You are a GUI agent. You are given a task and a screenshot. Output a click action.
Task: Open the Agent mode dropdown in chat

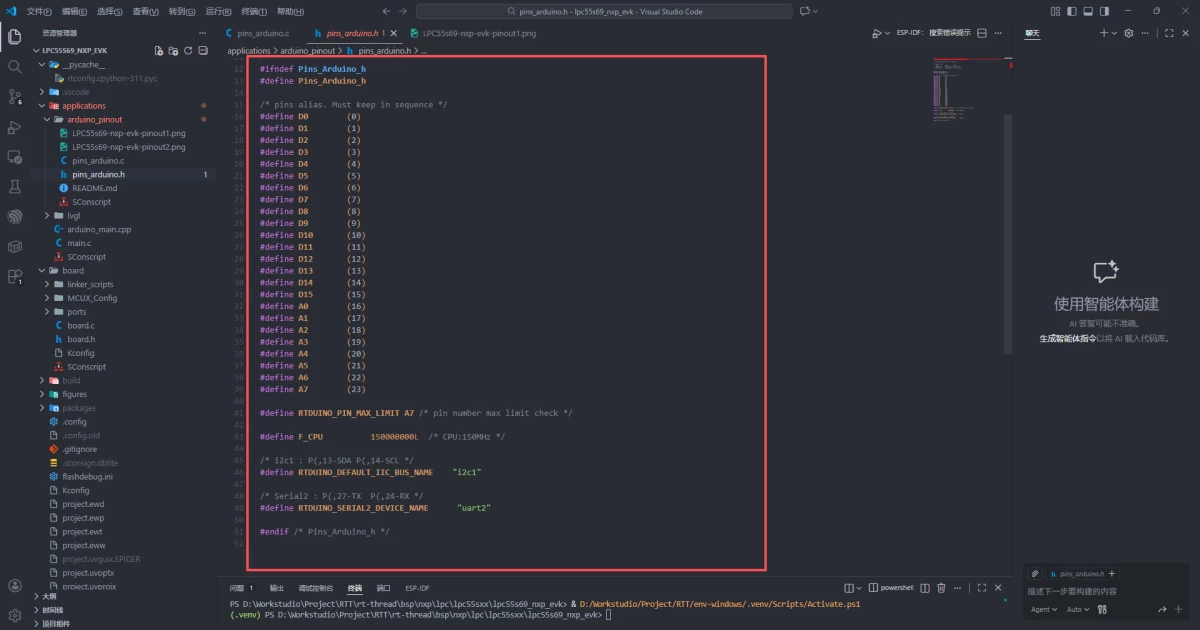(1044, 609)
